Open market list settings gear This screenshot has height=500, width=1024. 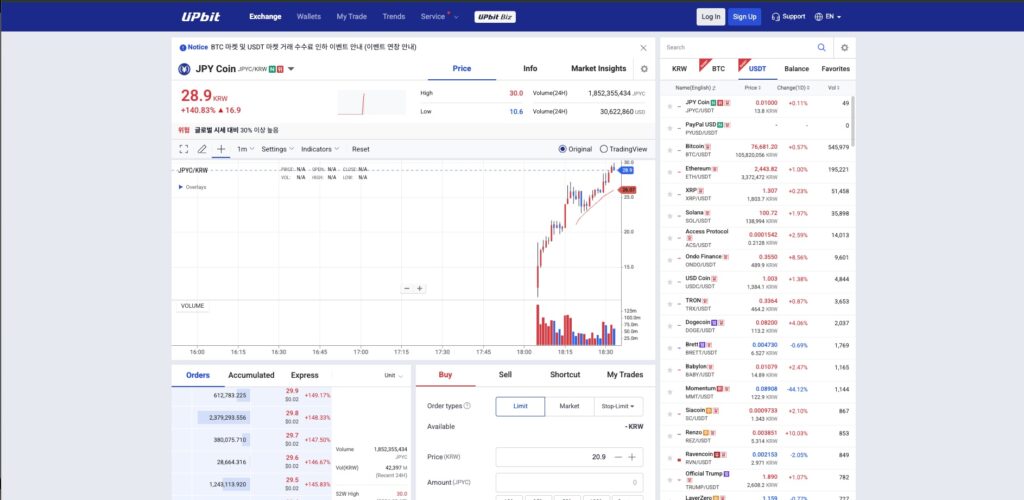click(844, 48)
